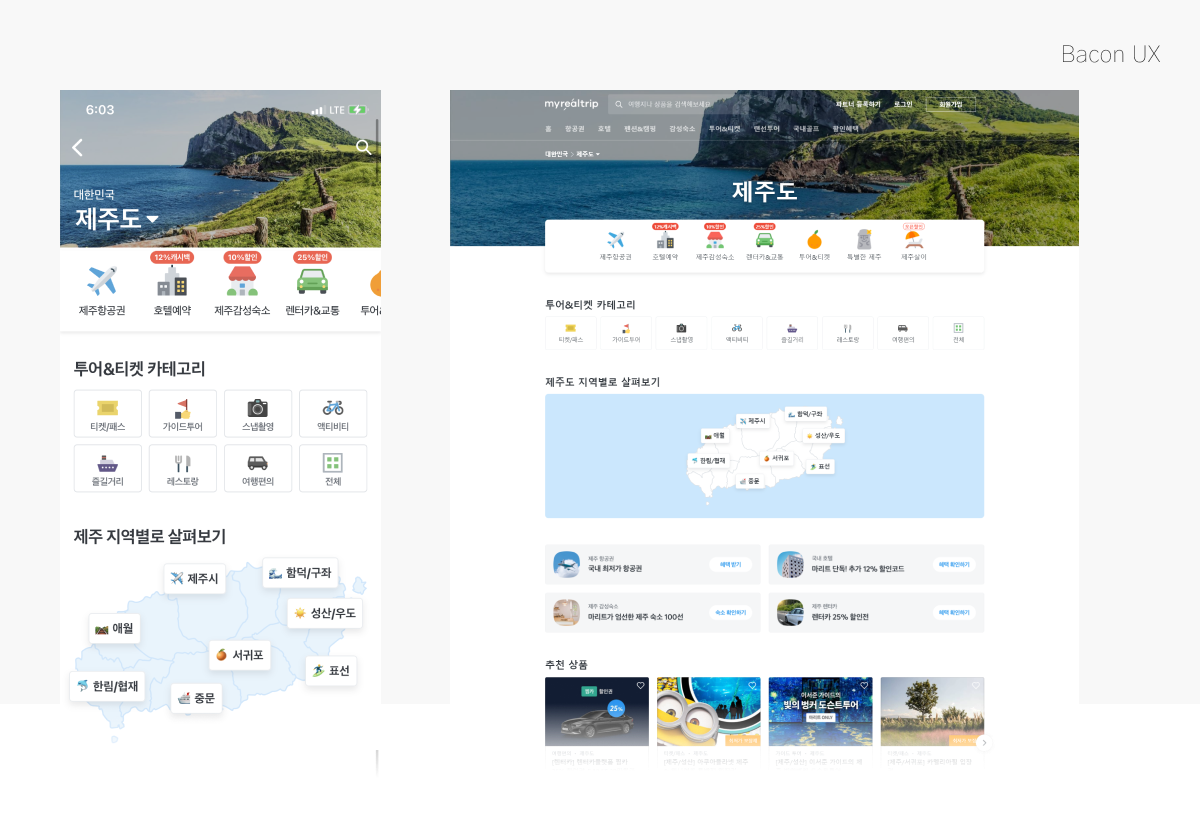Image resolution: width=1200 pixels, height=840 pixels.
Task: Click 투어&티켓 tangerine icon on desktop page
Action: [x=814, y=240]
